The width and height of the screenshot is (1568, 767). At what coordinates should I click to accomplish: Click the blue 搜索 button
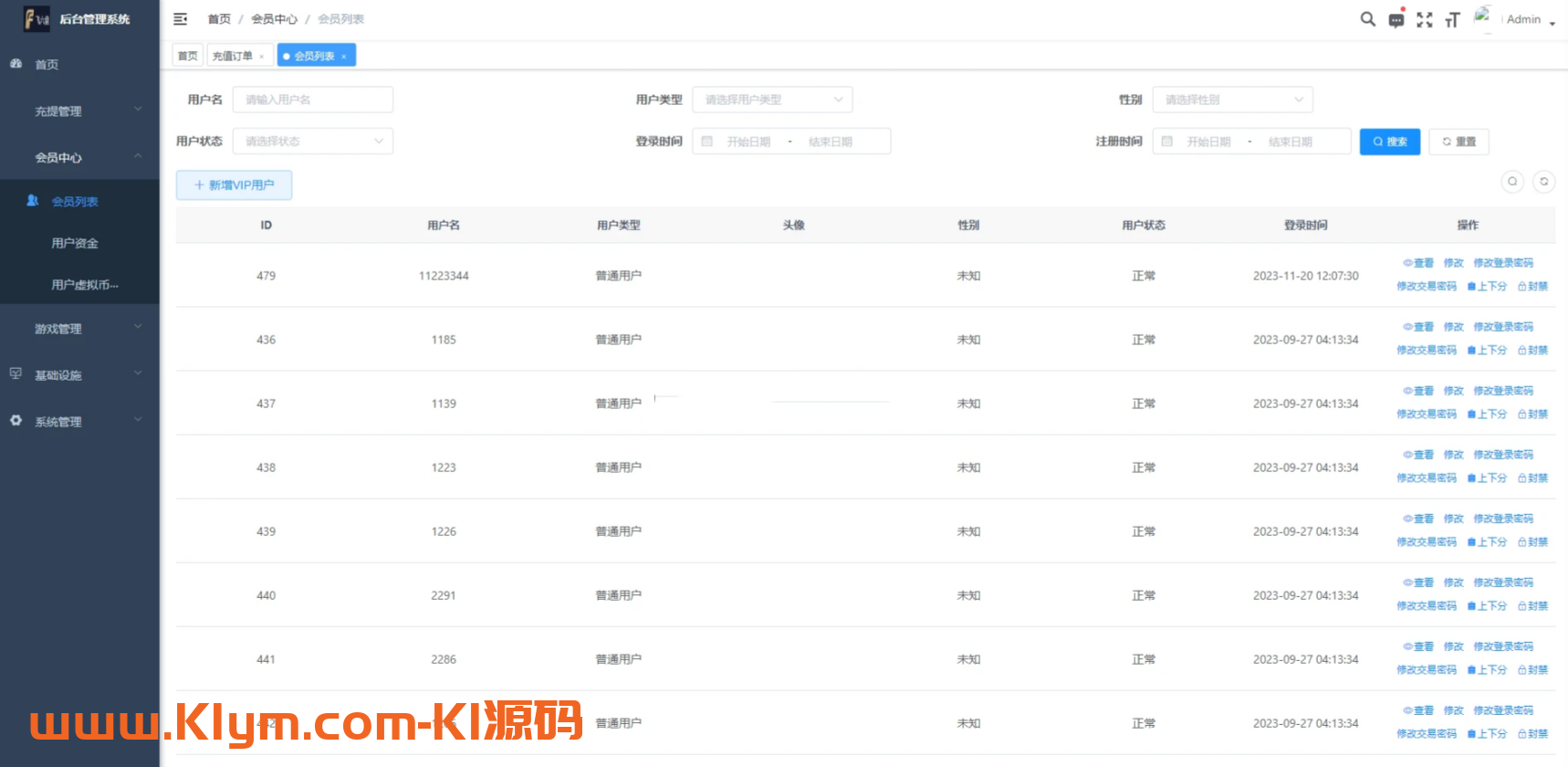1389,142
